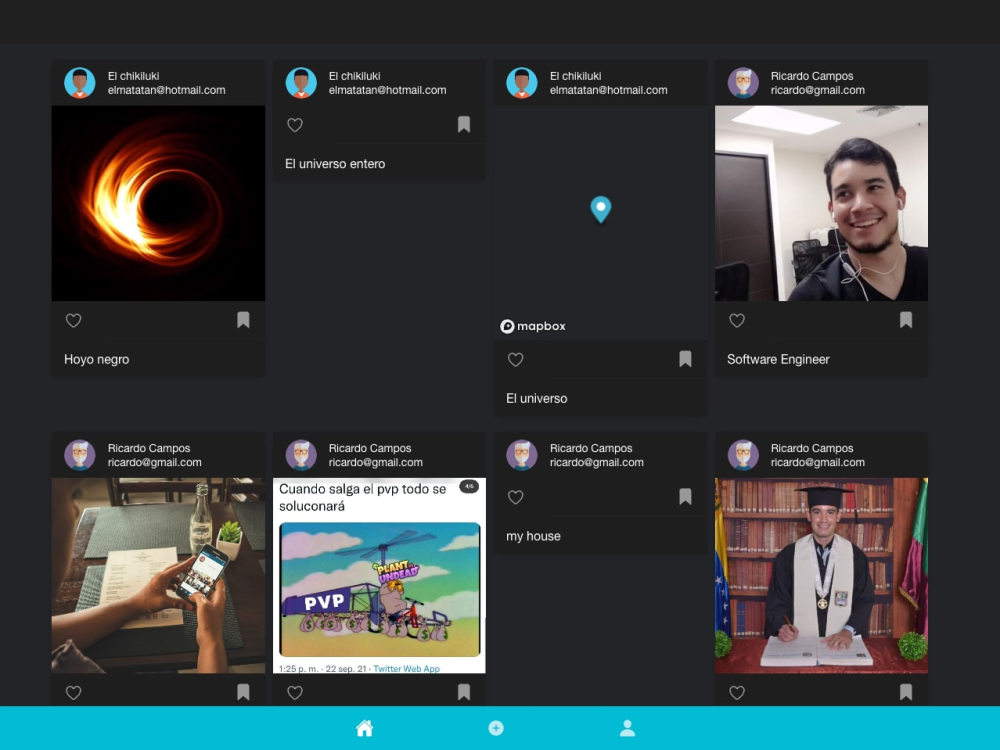
Task: Click 'Software Engineer' caption
Action: click(778, 360)
